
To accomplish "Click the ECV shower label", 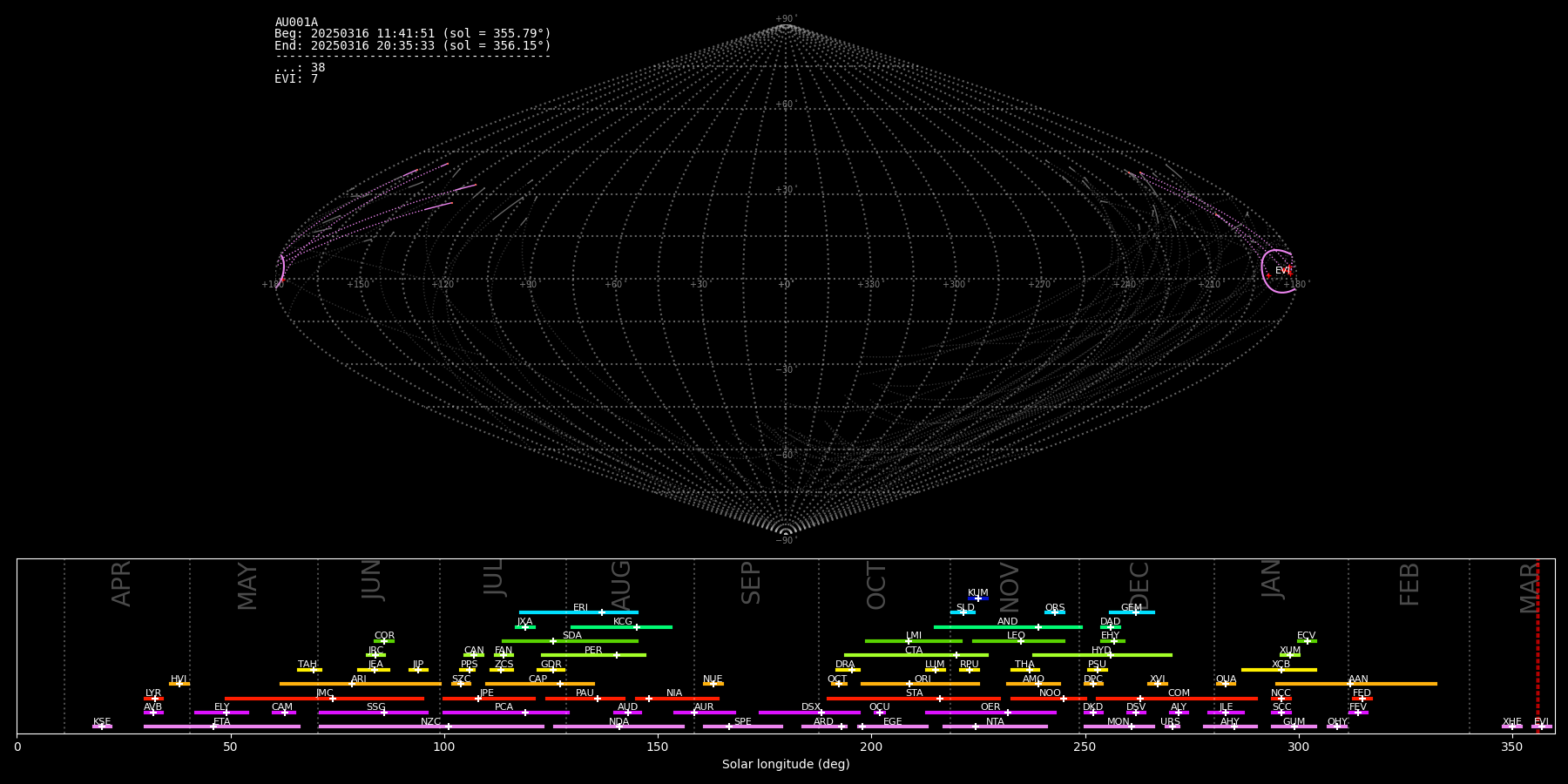I will (x=1306, y=636).
